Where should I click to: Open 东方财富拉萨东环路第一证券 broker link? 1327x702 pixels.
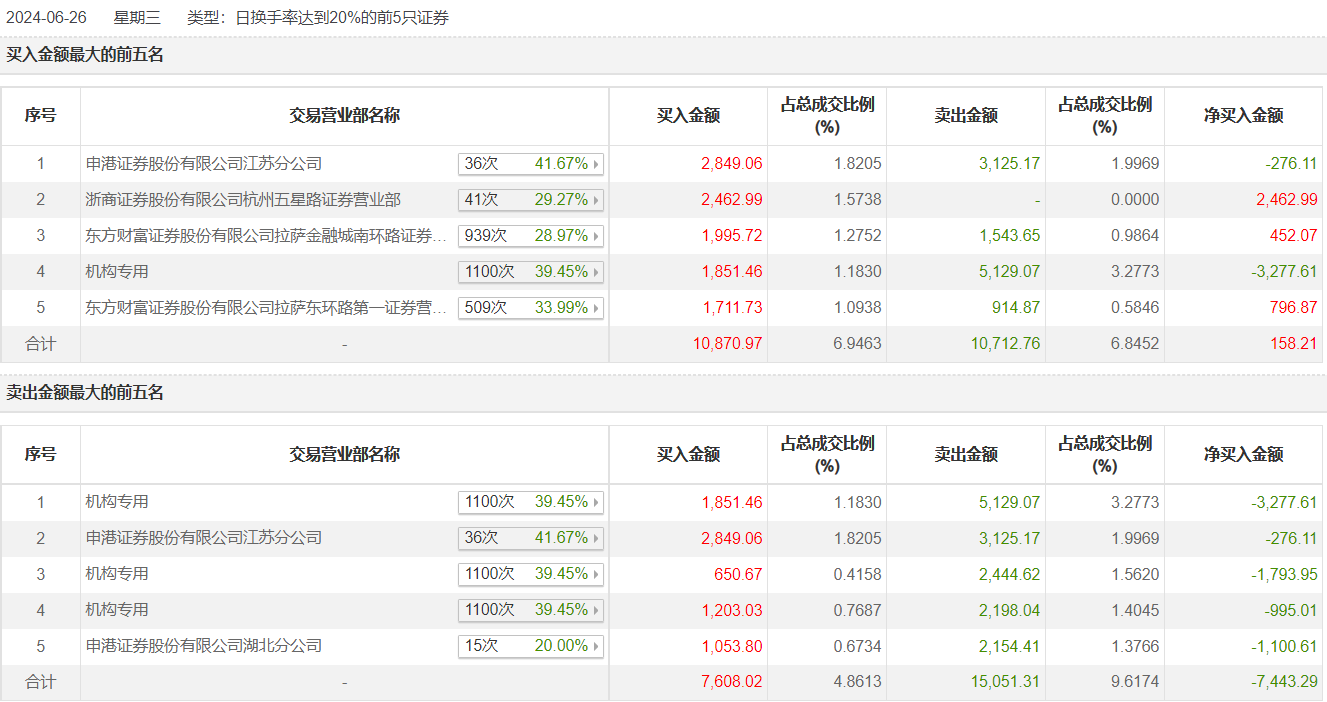pyautogui.click(x=266, y=308)
